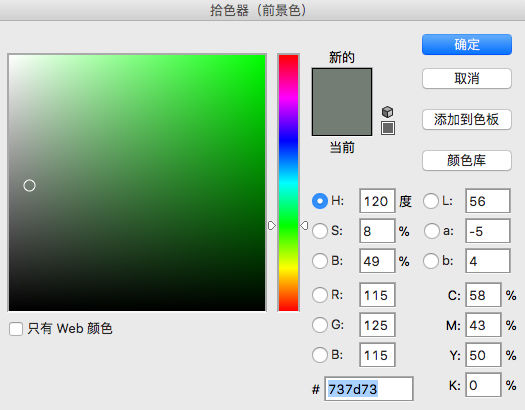Click the 当前 label below the swatch
Screen dimensions: 525x410
click(x=342, y=147)
